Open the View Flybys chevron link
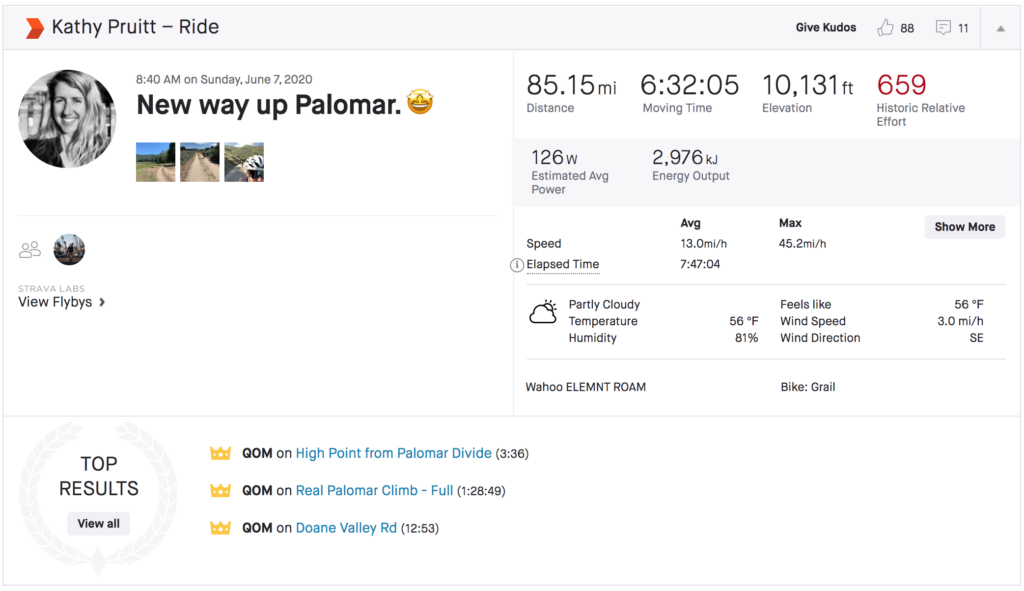 (x=61, y=302)
